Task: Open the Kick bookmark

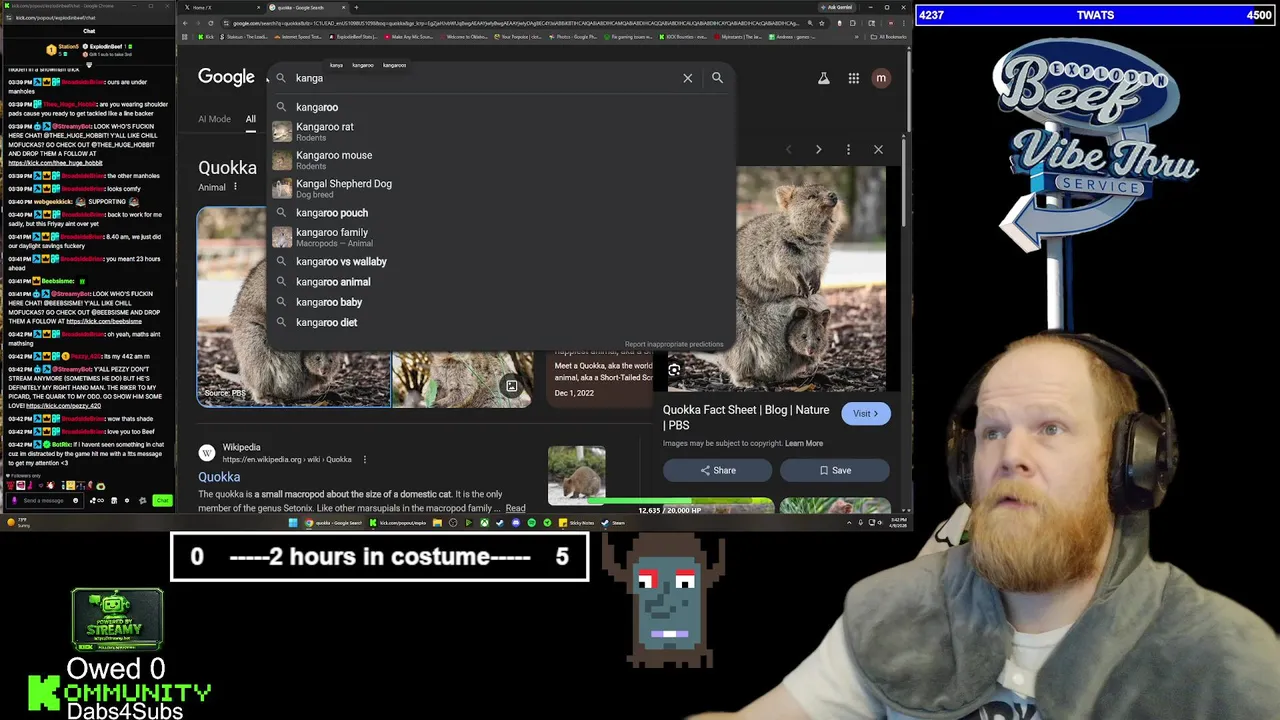Action: coord(205,37)
